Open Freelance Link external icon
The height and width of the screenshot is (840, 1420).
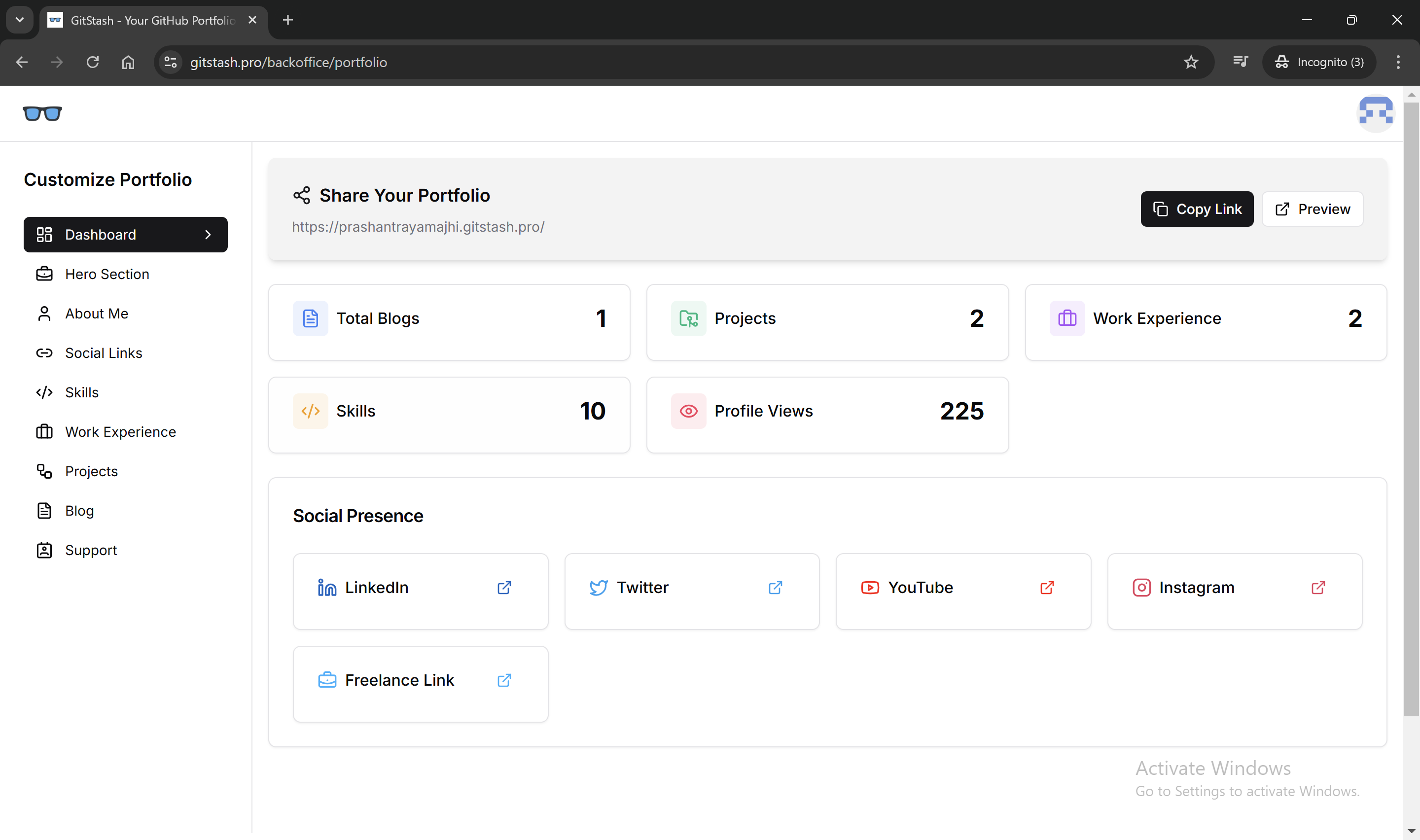point(504,680)
